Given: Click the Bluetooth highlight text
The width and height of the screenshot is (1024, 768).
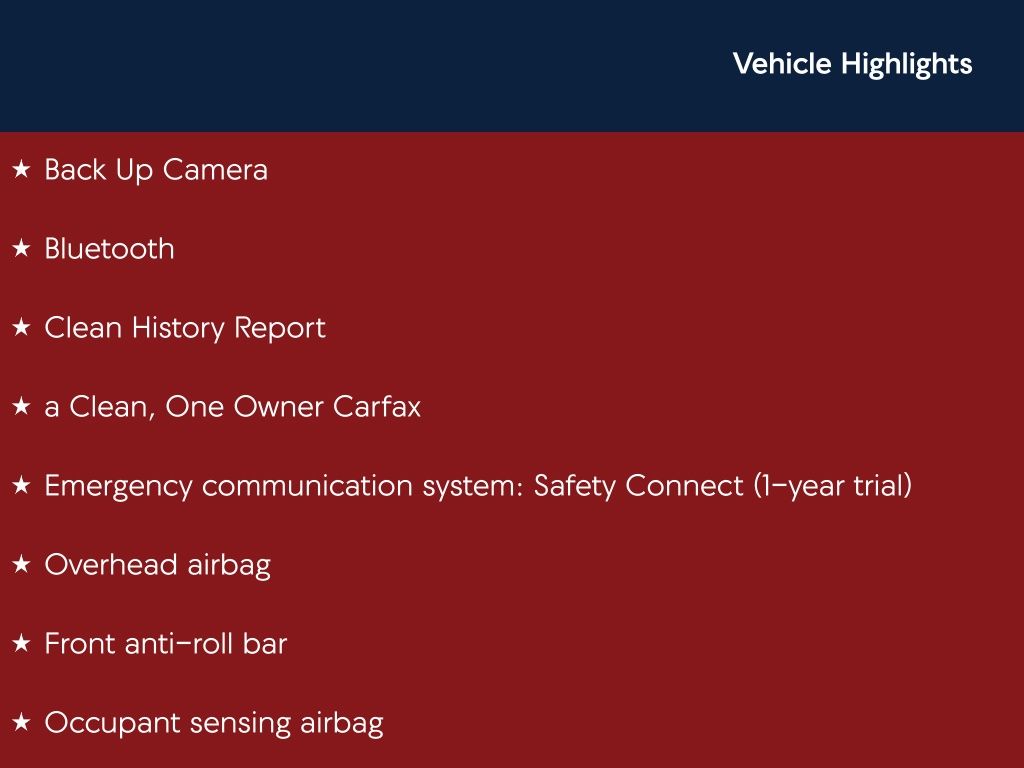Looking at the screenshot, I should [x=109, y=249].
